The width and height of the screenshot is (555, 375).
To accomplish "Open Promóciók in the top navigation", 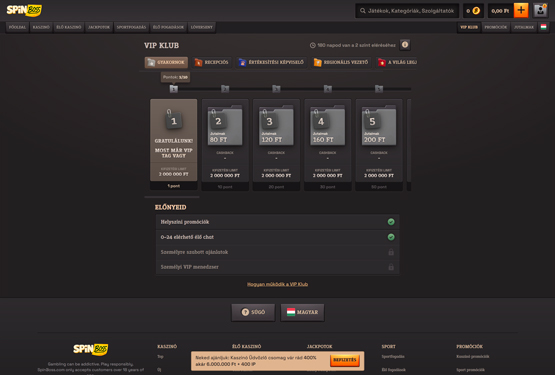I will click(496, 27).
